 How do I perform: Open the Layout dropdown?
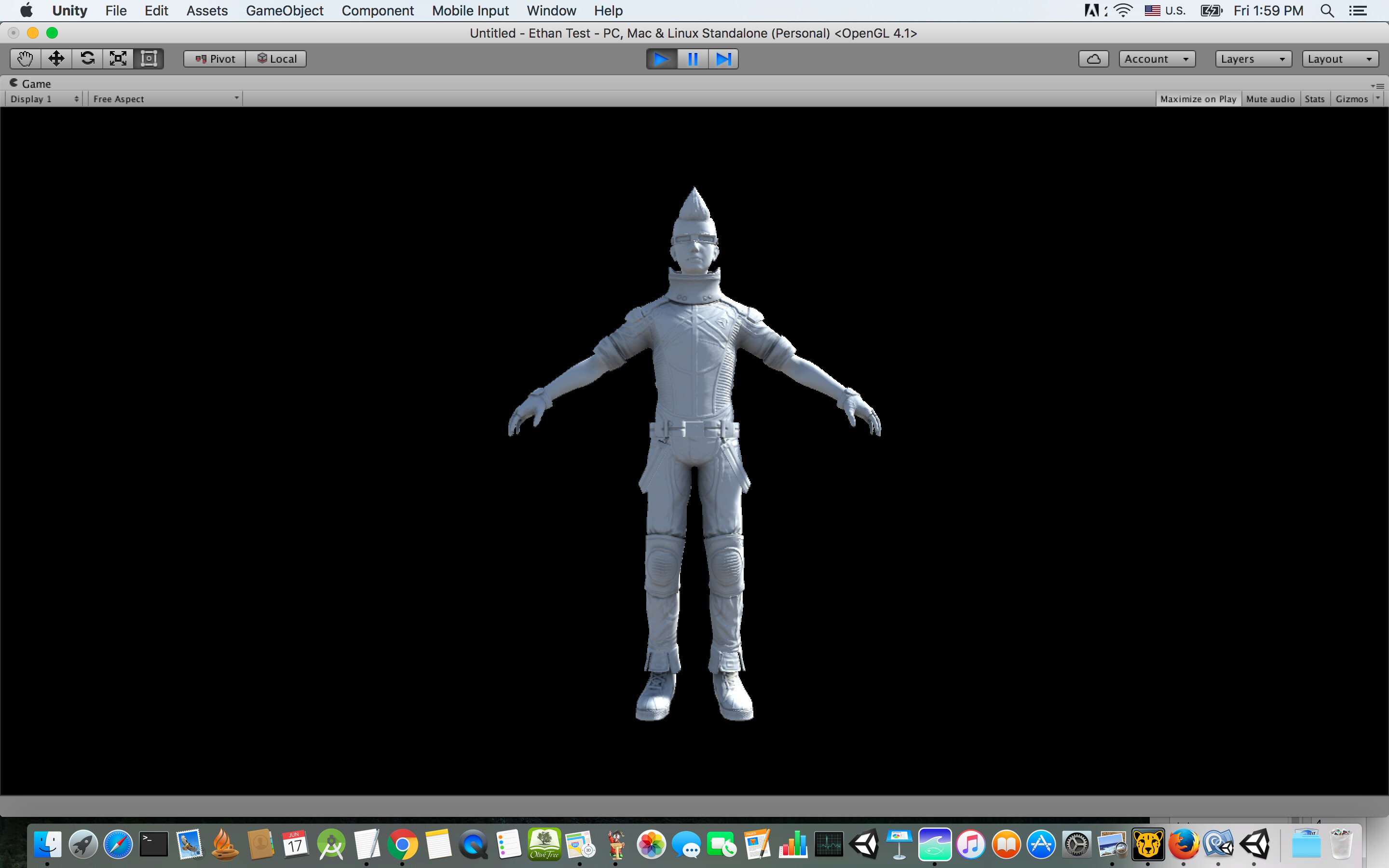tap(1340, 58)
